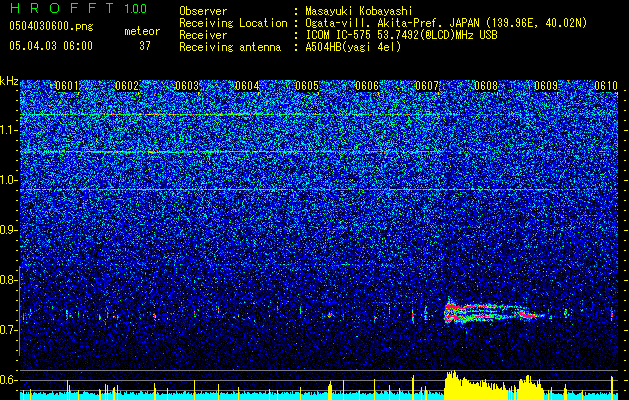Viewport: 629px width, 400px height.
Task: Select the observer name Masayuki Kobayashi
Action: 359,11
